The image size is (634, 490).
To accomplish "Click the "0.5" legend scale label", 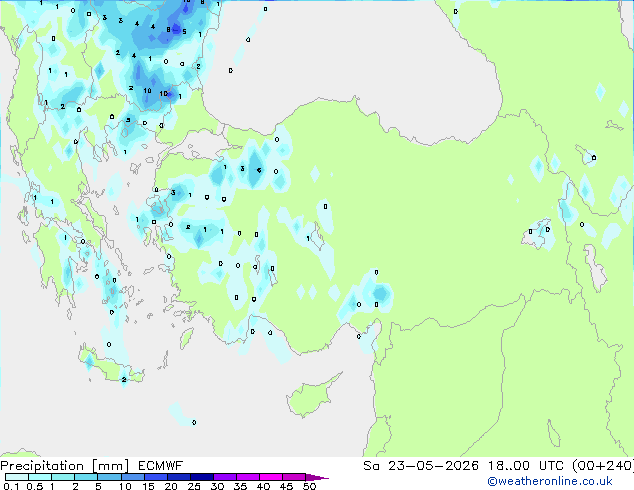I will point(35,486).
